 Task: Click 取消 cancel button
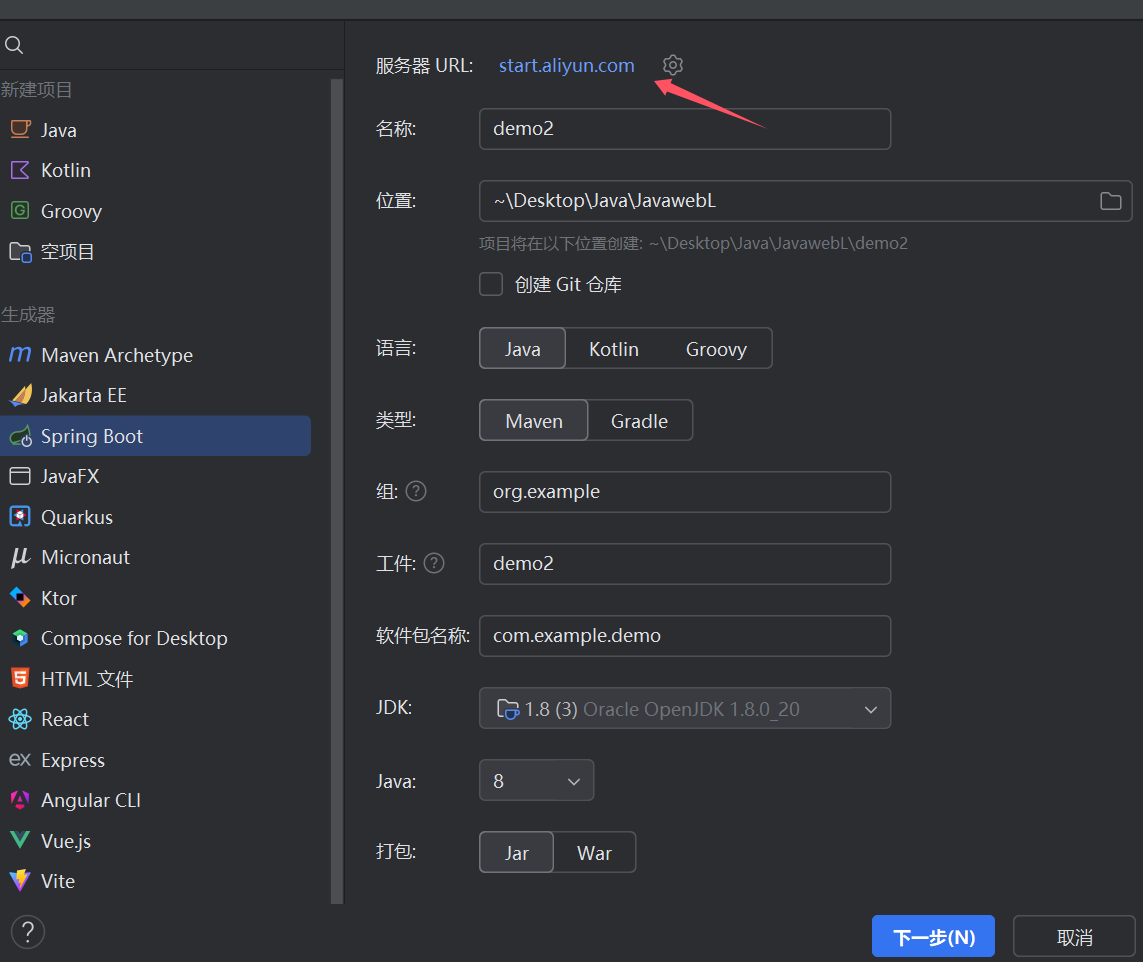[1074, 936]
